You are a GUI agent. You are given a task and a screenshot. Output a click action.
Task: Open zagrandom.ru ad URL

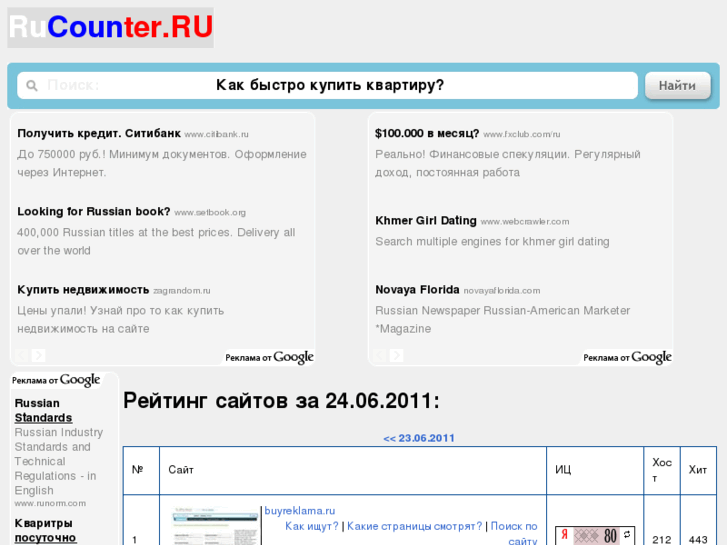click(x=182, y=291)
